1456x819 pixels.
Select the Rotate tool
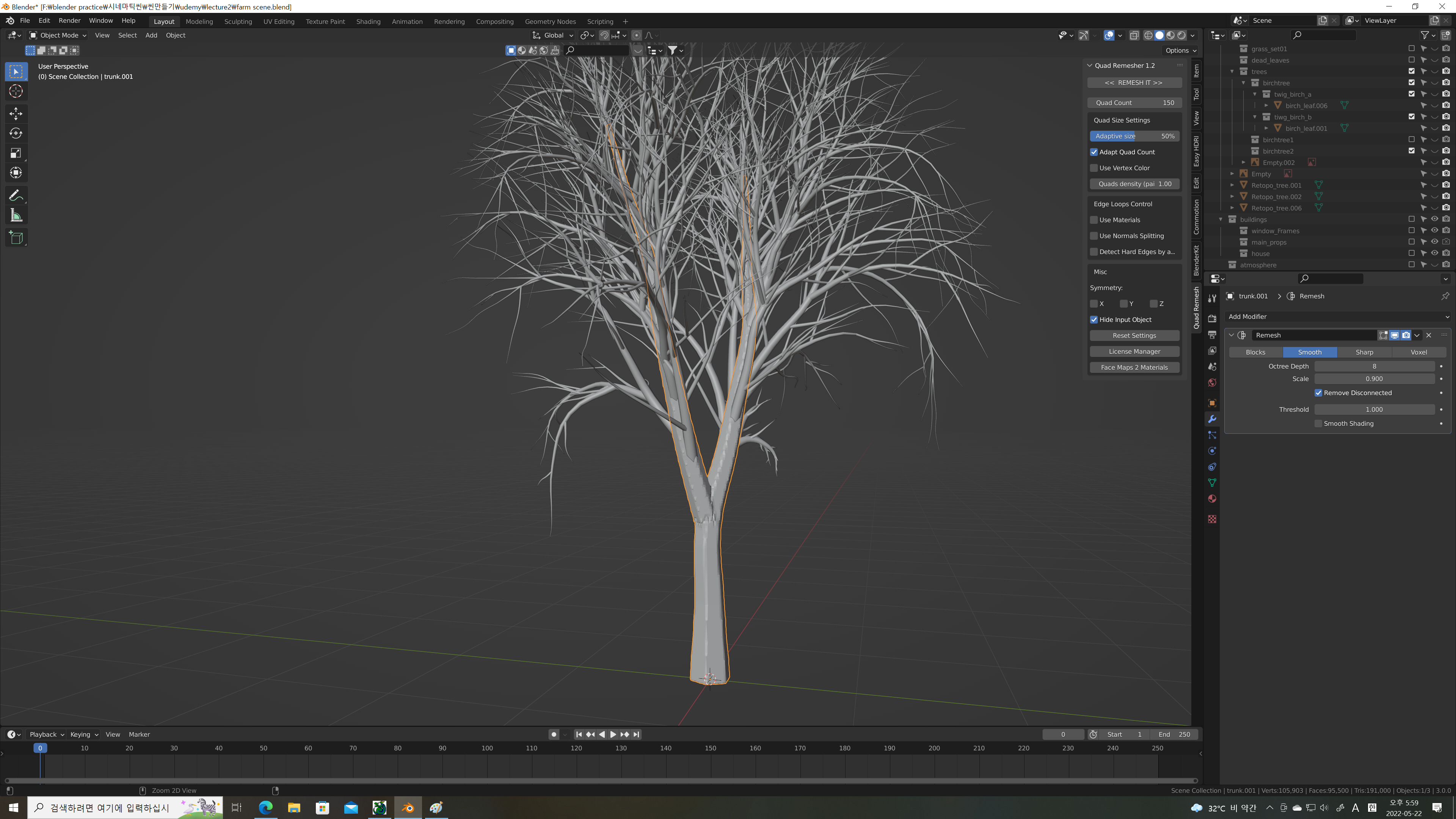coord(16,133)
